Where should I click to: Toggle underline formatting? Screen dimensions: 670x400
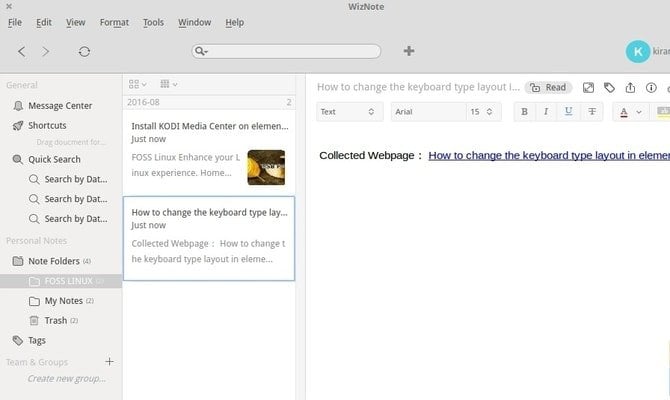point(569,112)
